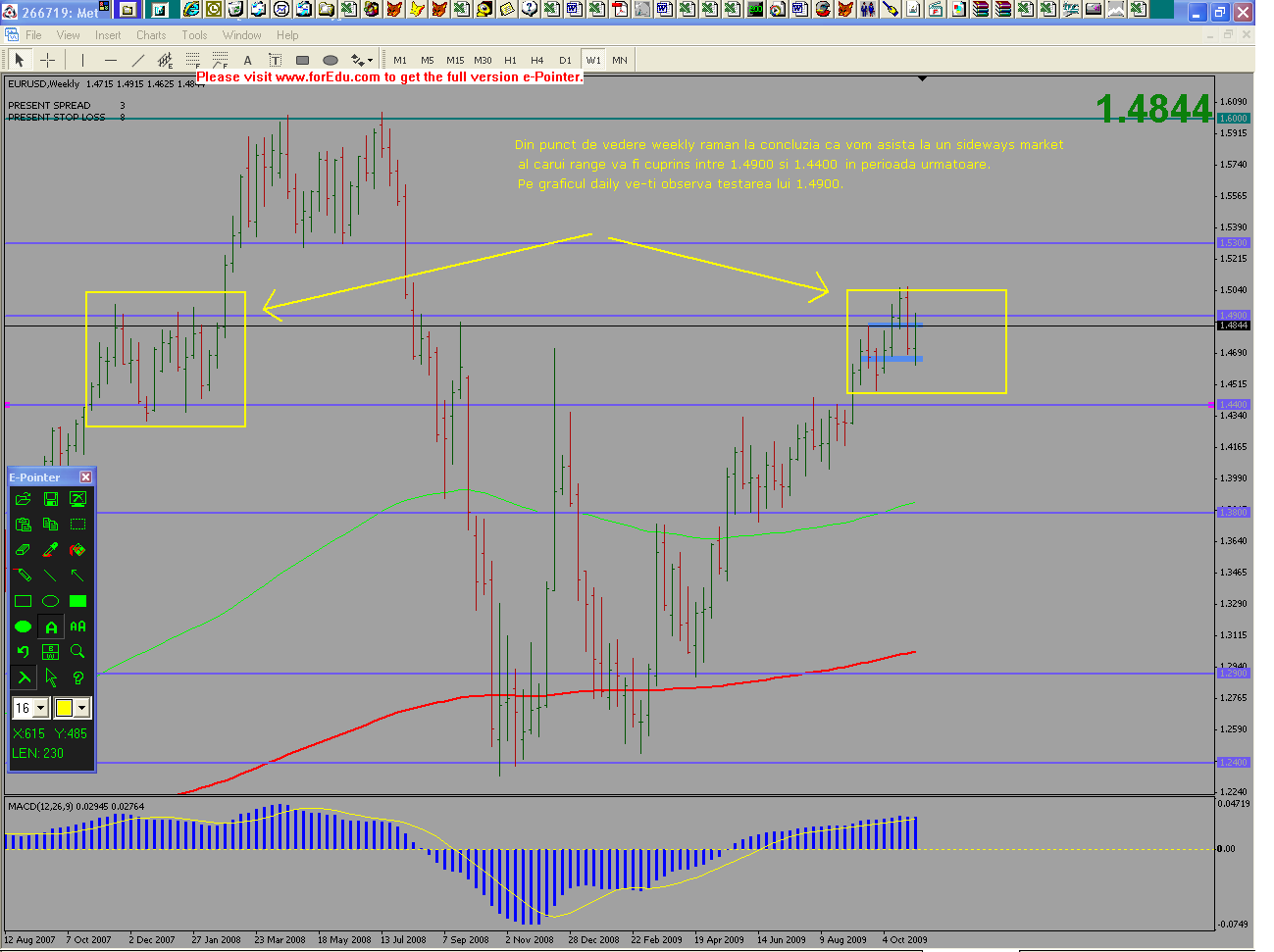Image resolution: width=1274 pixels, height=952 pixels.
Task: Click the 1.4844 price label on axis
Action: click(1233, 326)
